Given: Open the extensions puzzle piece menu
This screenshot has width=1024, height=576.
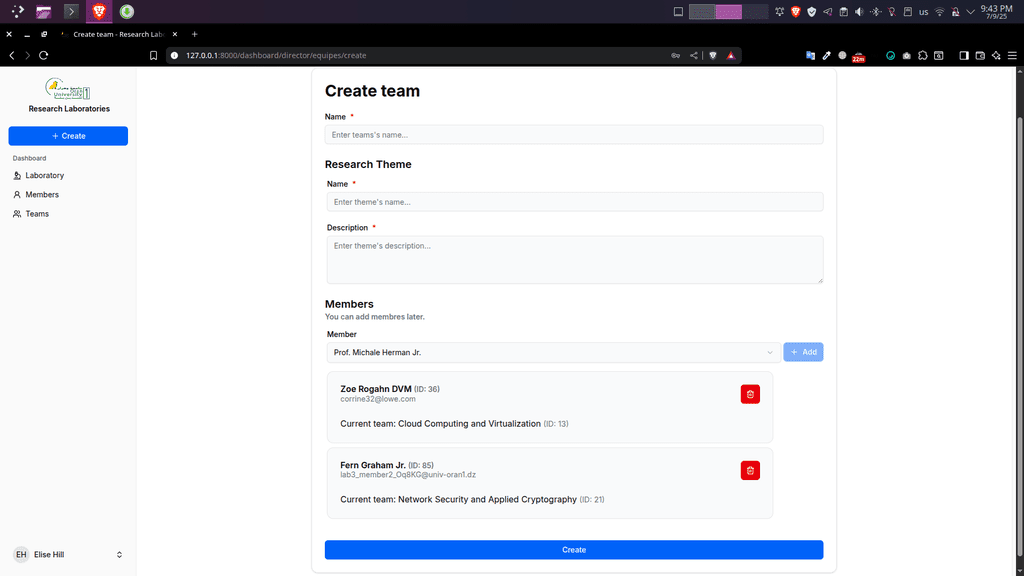Looking at the screenshot, I should (x=923, y=56).
